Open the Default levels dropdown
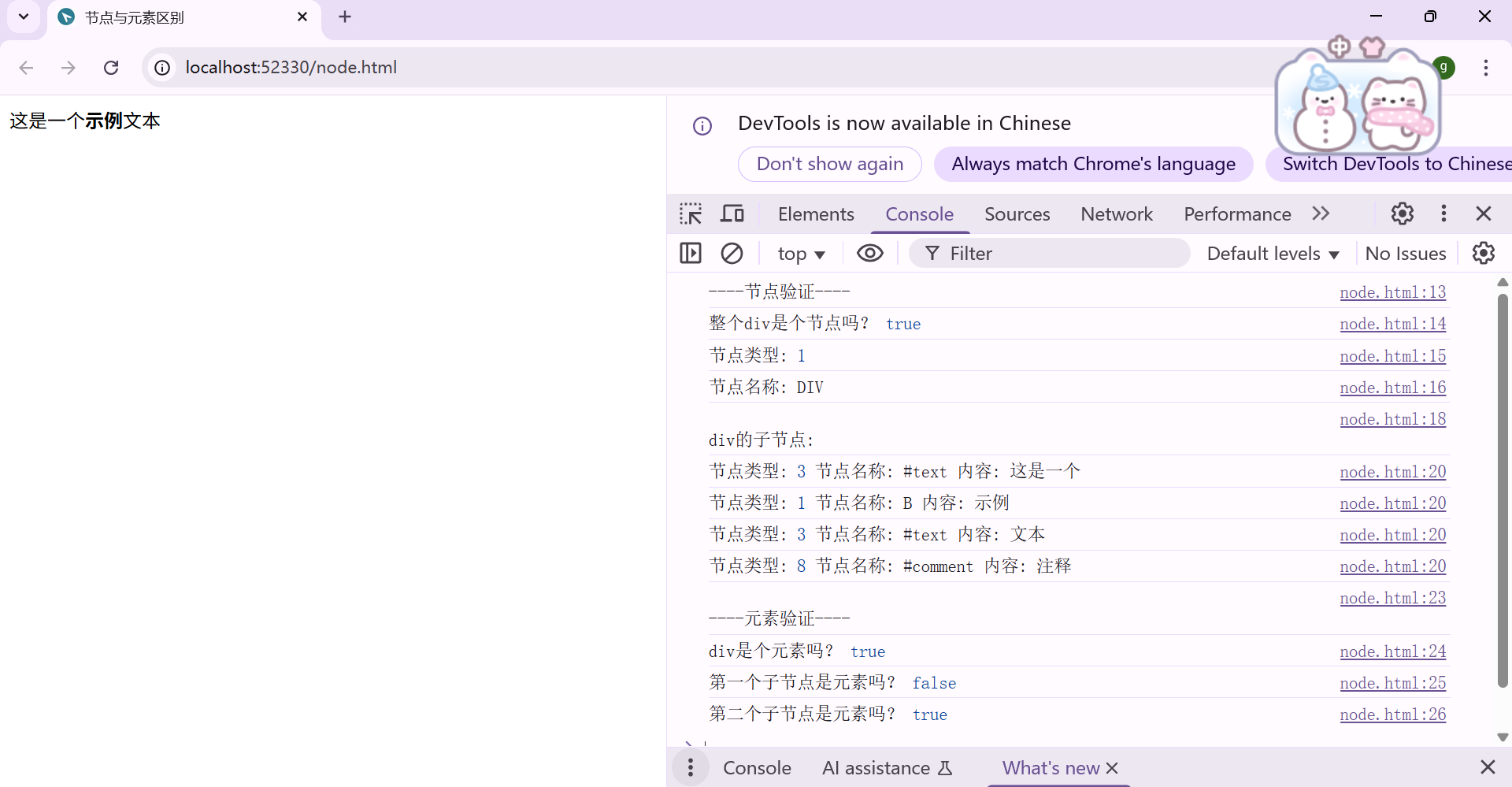This screenshot has width=1512, height=787. [x=1272, y=253]
